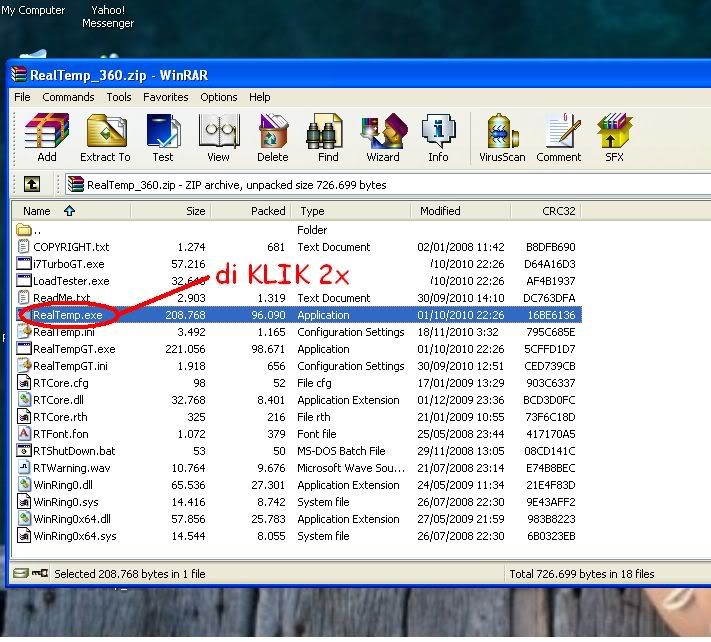Click the COPYRIGHT.txt file icon

click(x=24, y=247)
